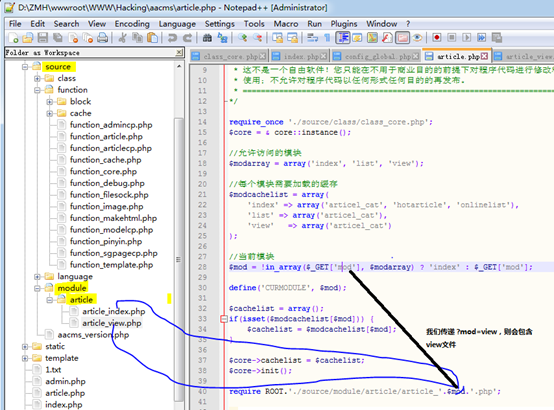
Task: Redo the edit via toolbar arrow
Action: click(187, 37)
